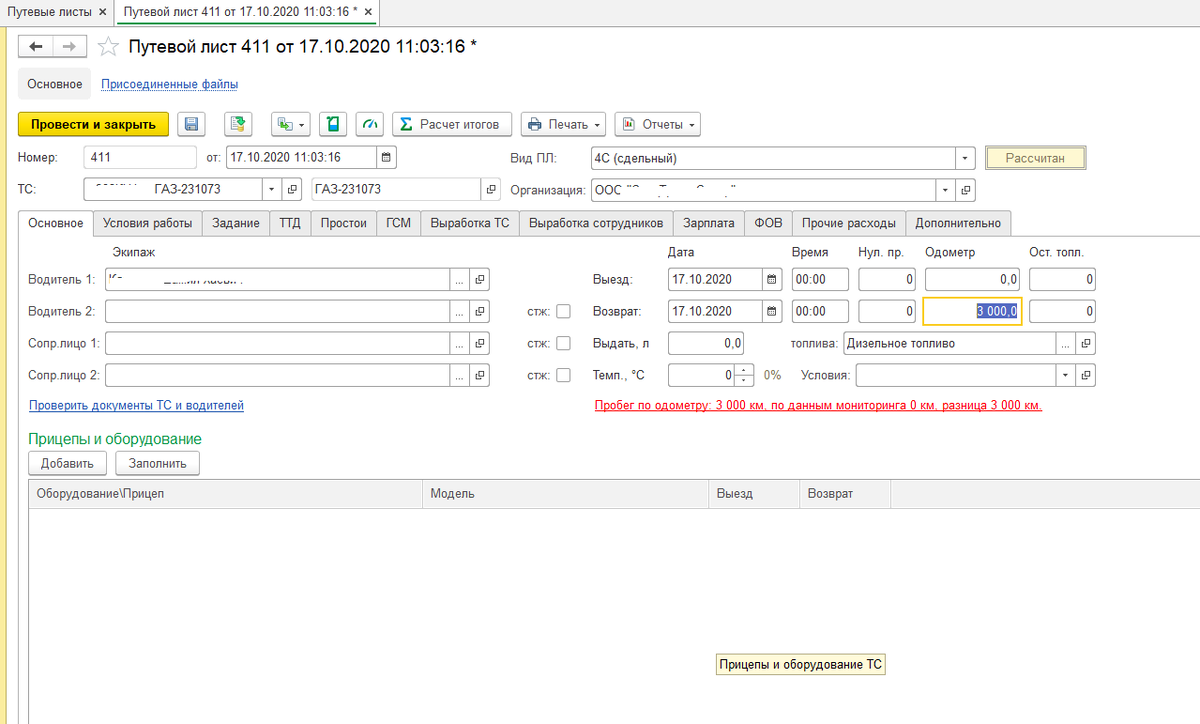Open the Организация record icon
Viewport: 1200px width, 724px height.
click(x=965, y=189)
